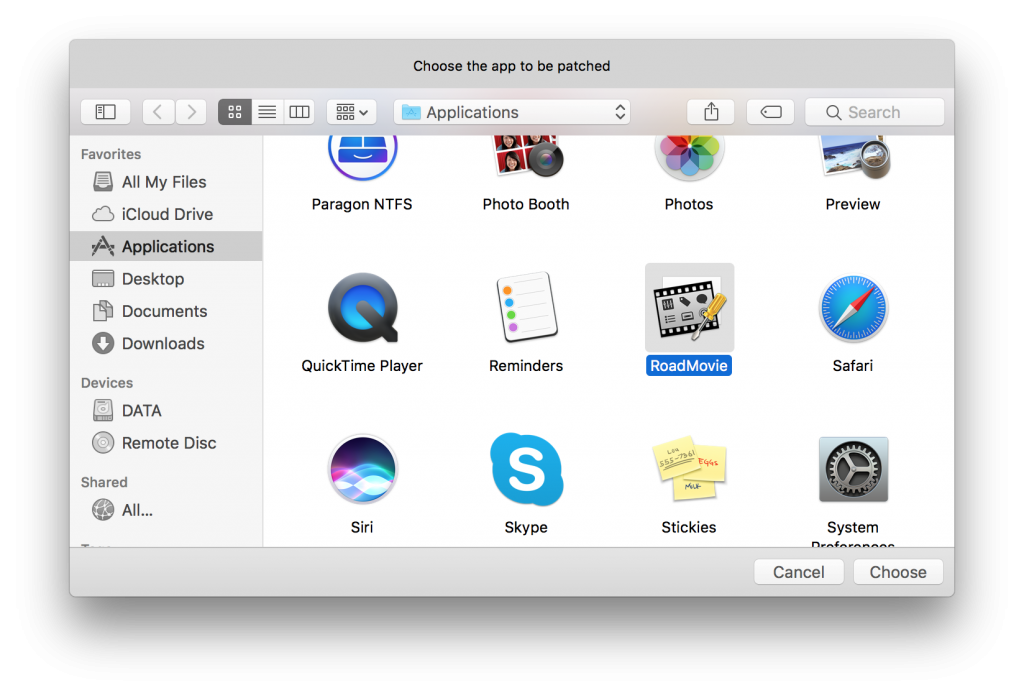
Task: Click the Choose button
Action: point(897,572)
